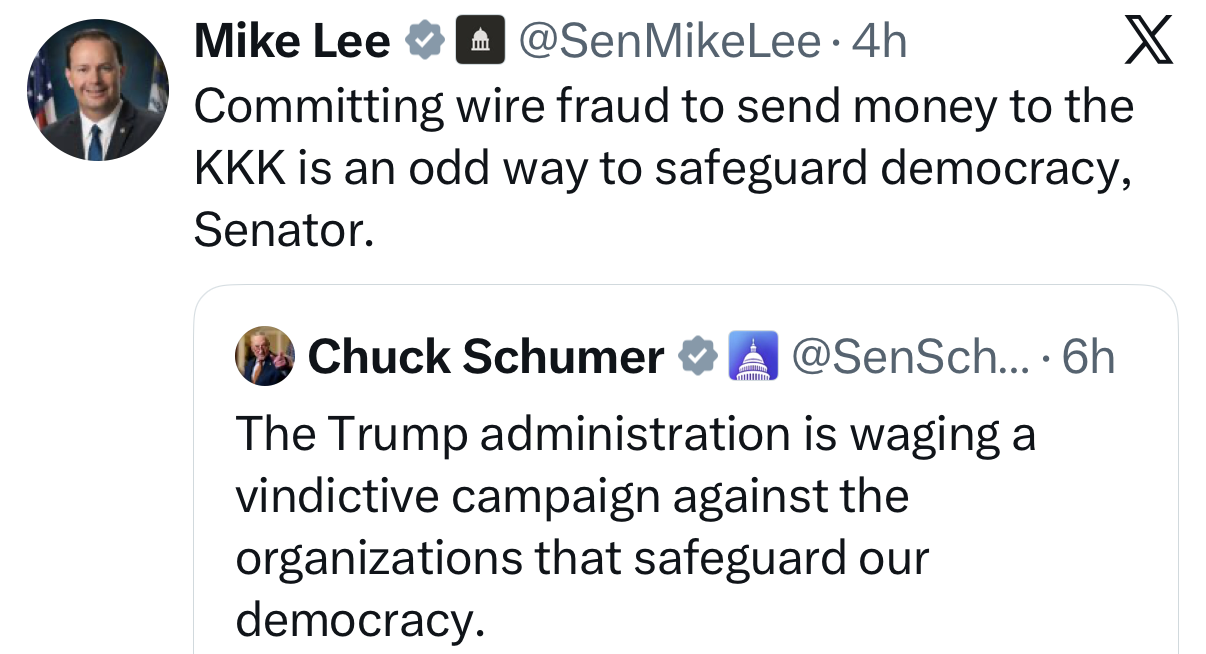The width and height of the screenshot is (1206, 654).
Task: Open the @SenMikeLee handle link
Action: [666, 42]
